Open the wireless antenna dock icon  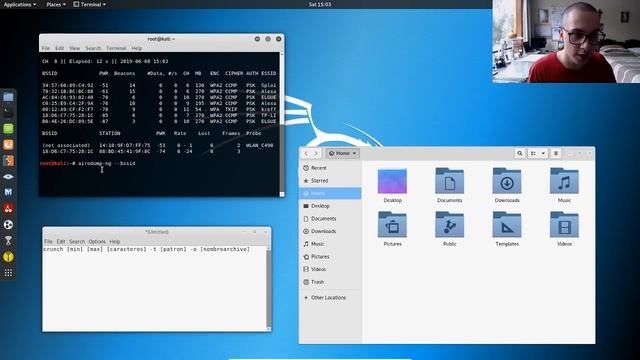point(8,240)
